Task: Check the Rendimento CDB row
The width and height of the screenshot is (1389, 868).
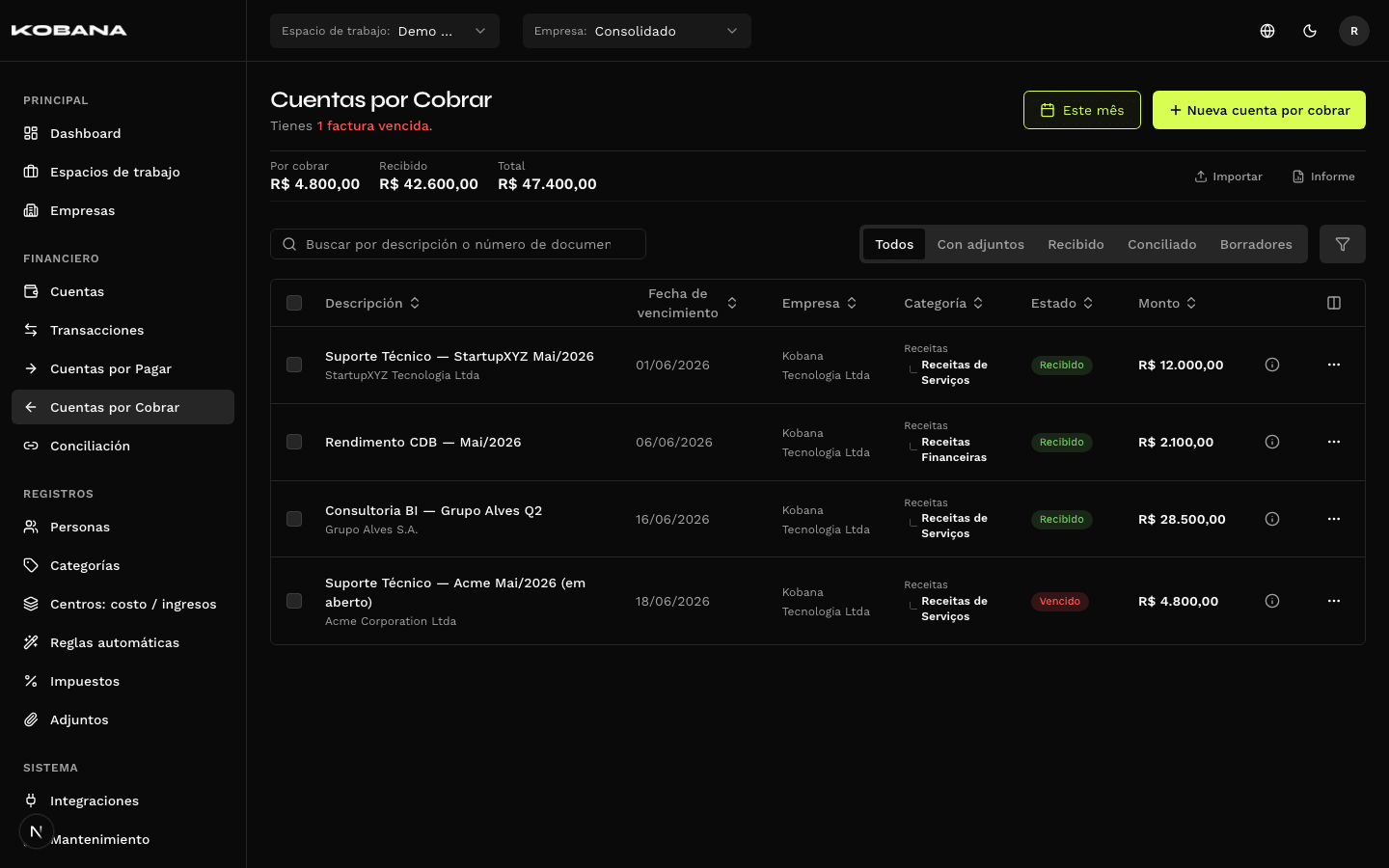Action: (x=294, y=442)
